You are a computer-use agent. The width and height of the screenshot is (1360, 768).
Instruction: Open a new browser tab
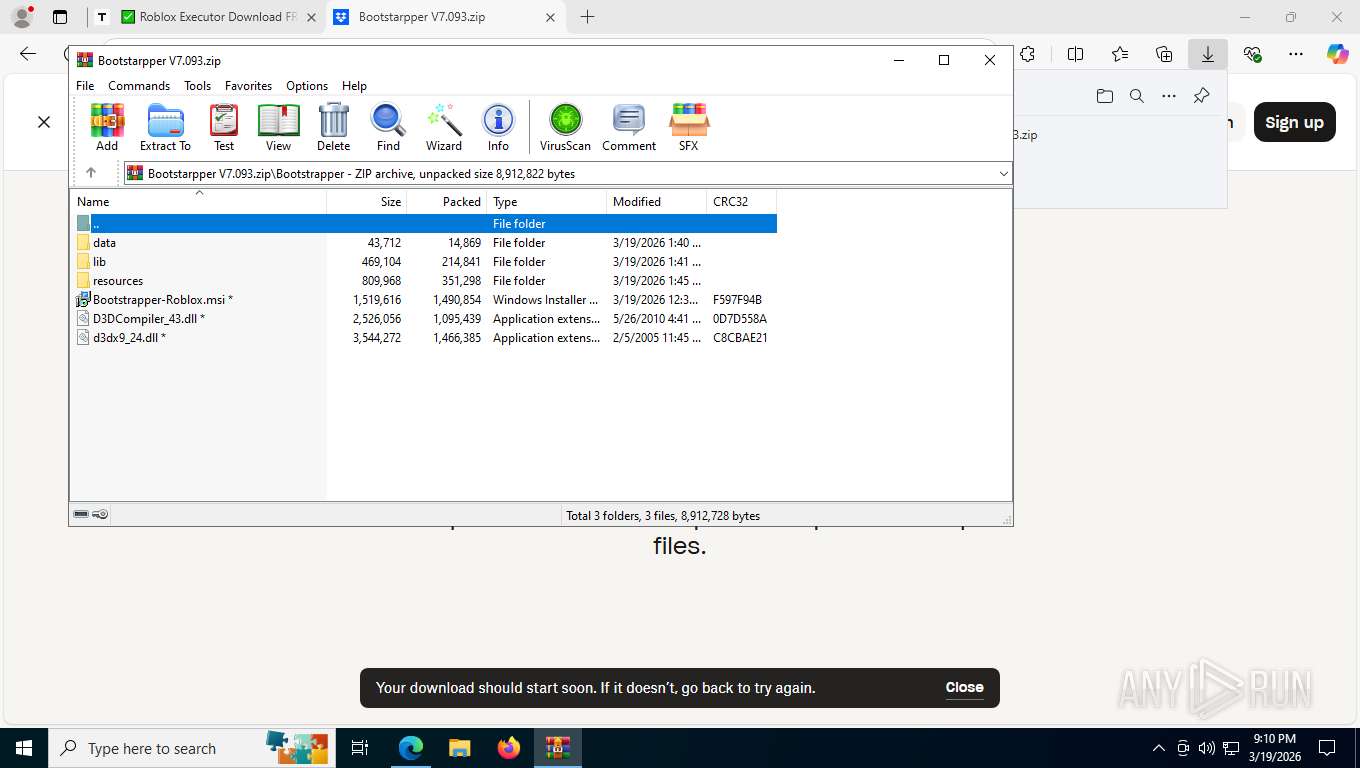(x=588, y=17)
